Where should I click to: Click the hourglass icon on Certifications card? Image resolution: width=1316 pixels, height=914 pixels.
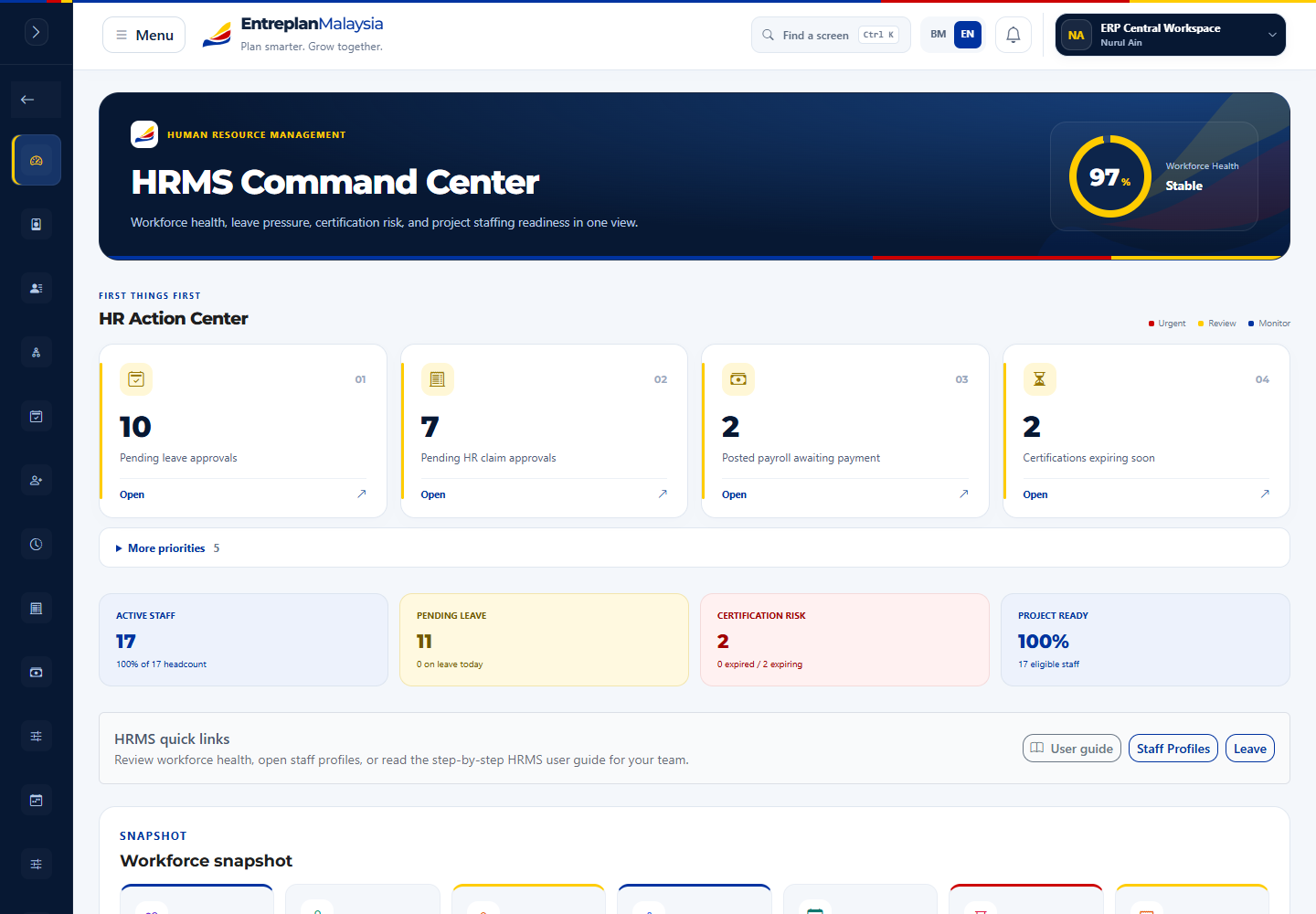1039,379
